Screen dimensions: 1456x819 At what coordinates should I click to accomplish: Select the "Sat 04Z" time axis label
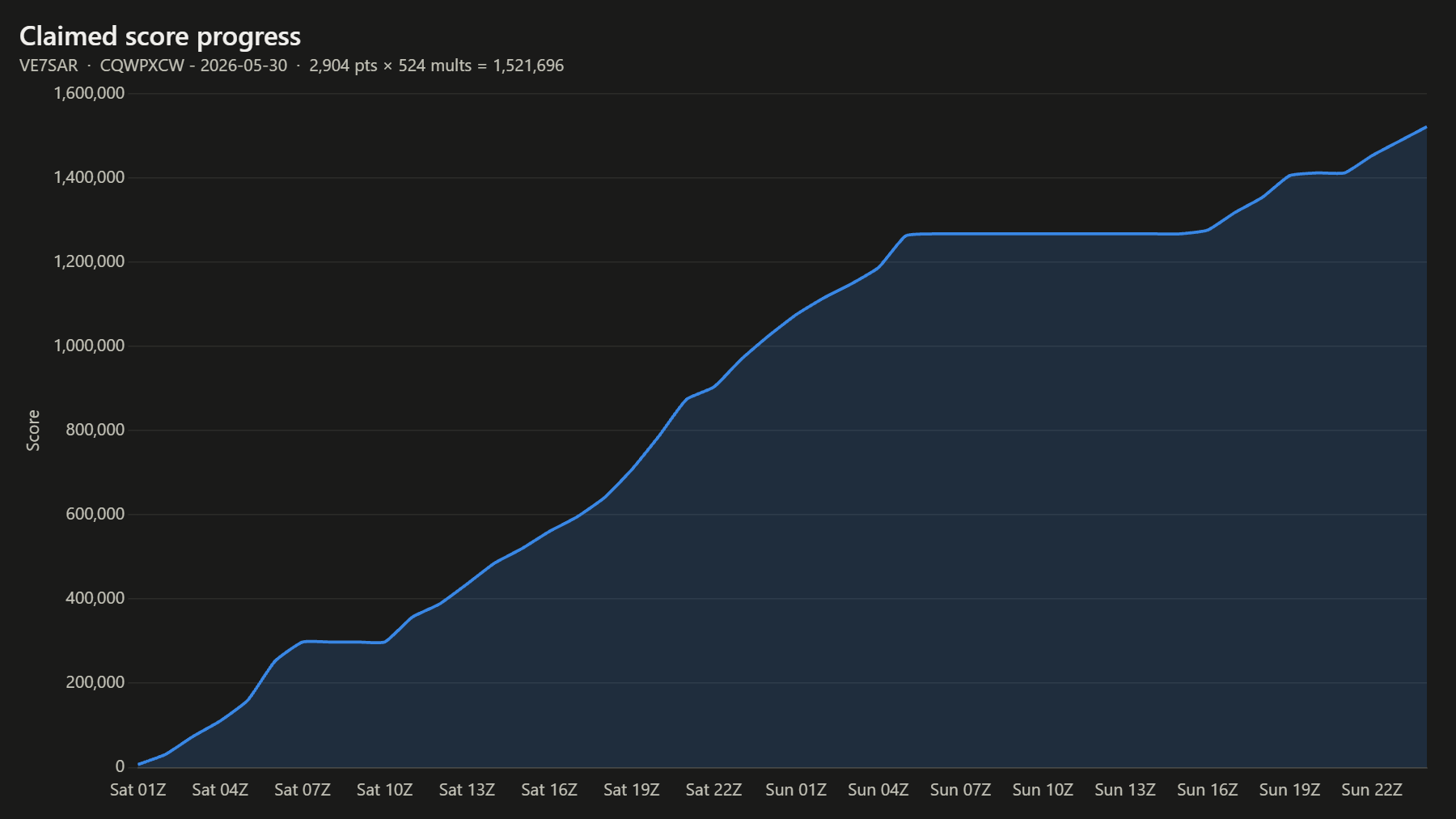220,790
